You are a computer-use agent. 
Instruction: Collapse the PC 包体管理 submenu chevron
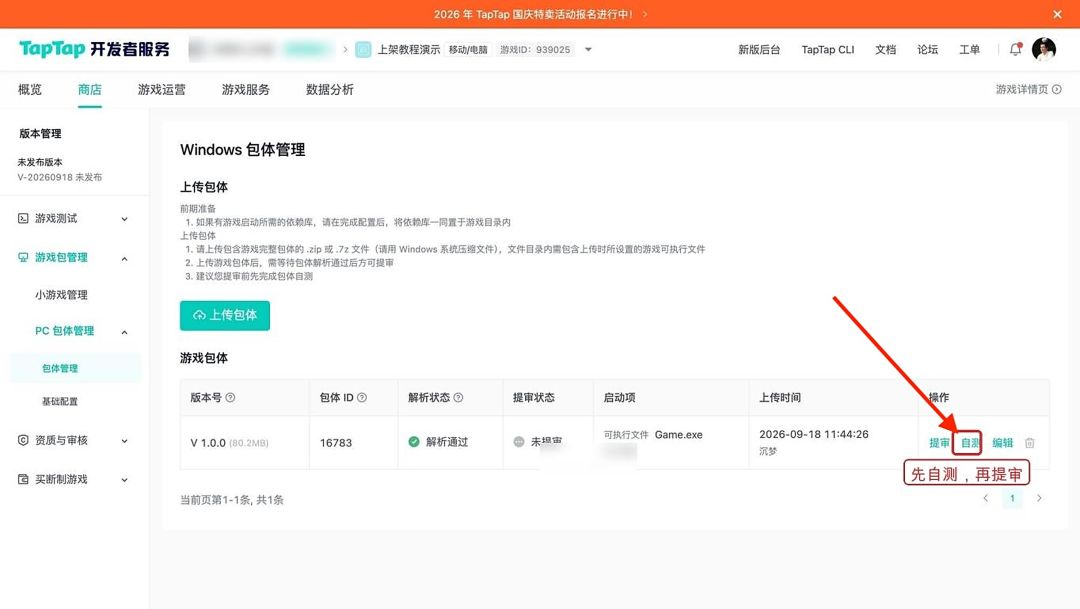125,332
